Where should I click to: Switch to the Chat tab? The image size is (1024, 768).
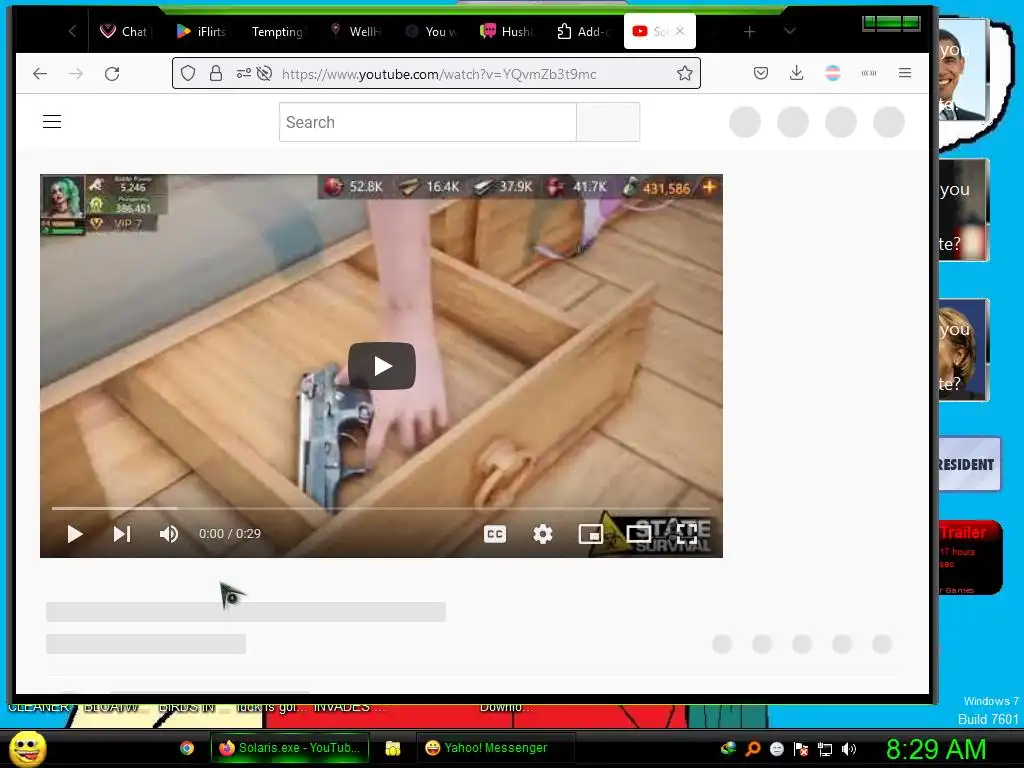click(125, 31)
